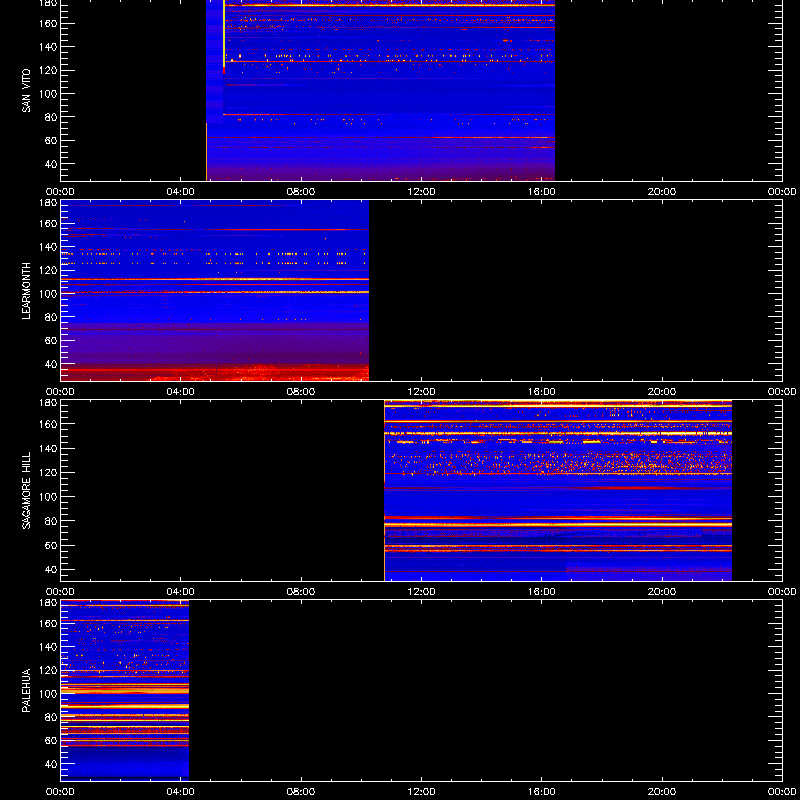The width and height of the screenshot is (800, 800).
Task: Click 20:00 time label under Palehua plot
Action: click(x=662, y=792)
